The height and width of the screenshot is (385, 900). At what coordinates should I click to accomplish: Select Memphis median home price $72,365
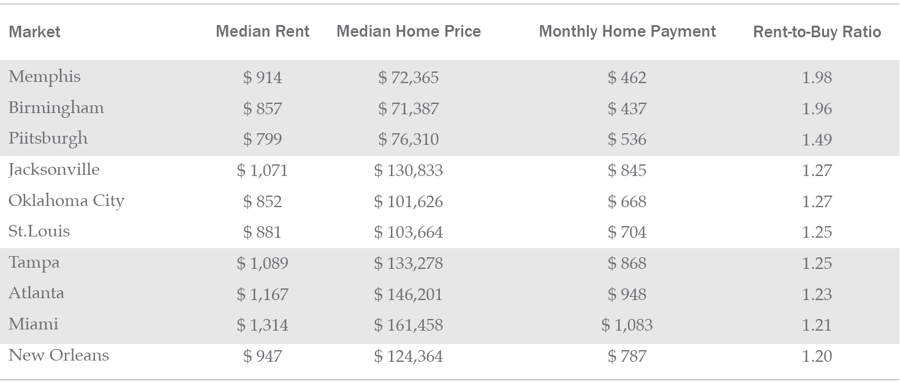[x=409, y=77]
